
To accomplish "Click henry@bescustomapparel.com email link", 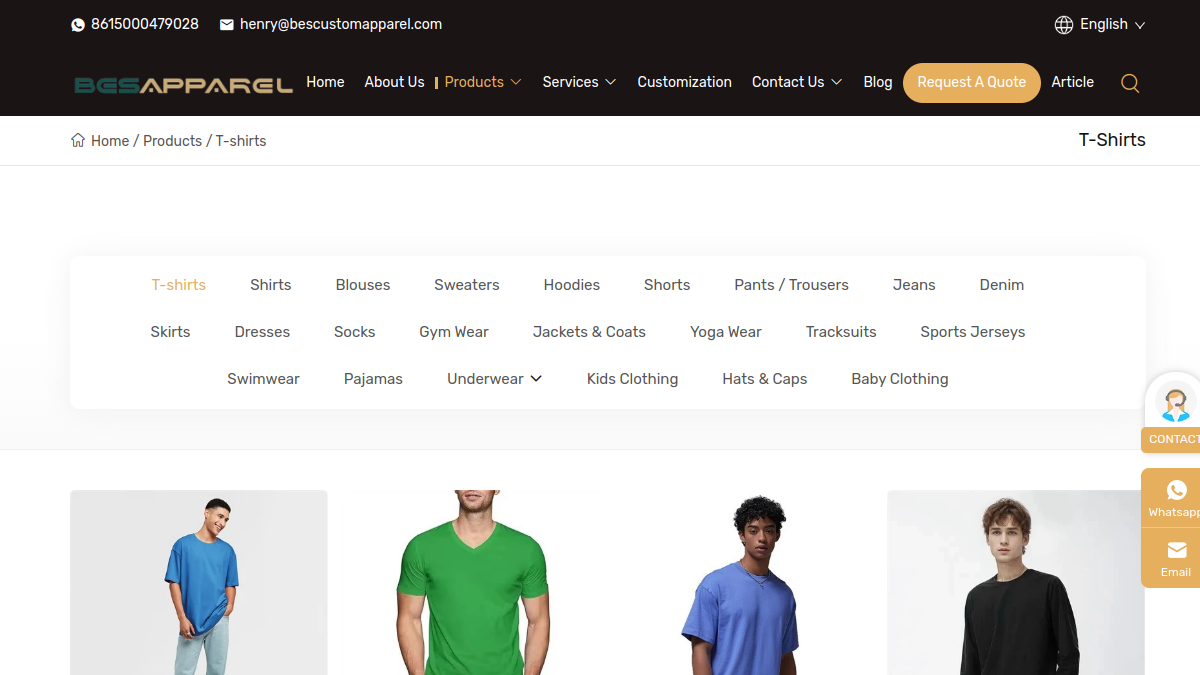I will [341, 24].
